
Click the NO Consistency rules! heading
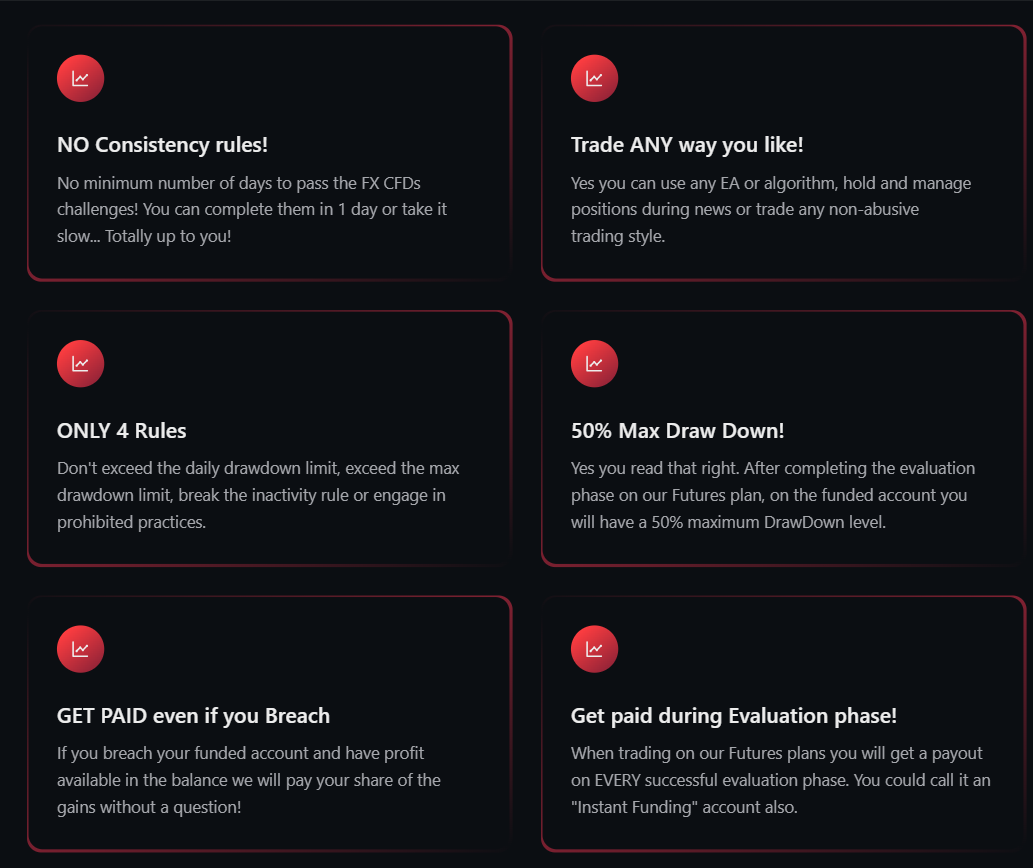point(162,145)
